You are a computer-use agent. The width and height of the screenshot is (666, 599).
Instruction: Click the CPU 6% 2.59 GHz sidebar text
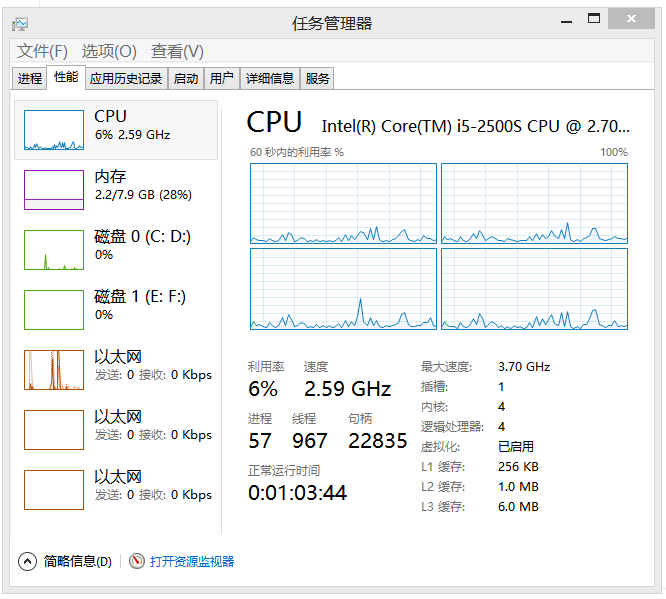[132, 125]
